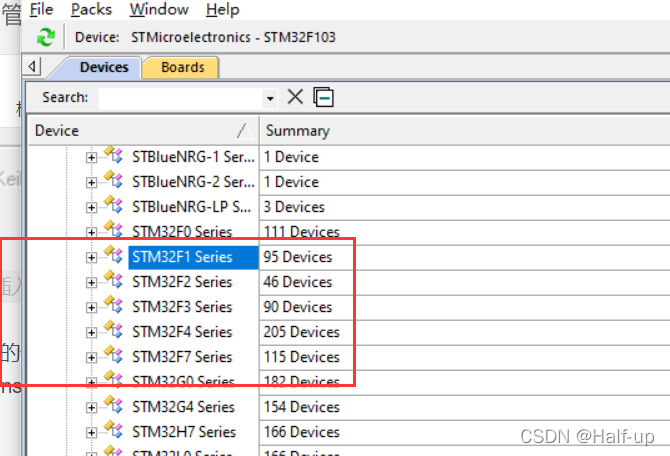Click the STM32F4 Series device icon
The width and height of the screenshot is (670, 456).
(x=114, y=330)
